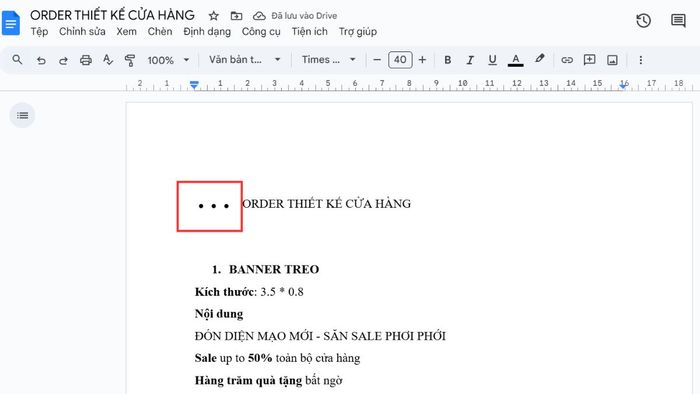Click the ĐÓN DIỆN MẠO MỚI line
The height and width of the screenshot is (394, 700).
(320, 336)
